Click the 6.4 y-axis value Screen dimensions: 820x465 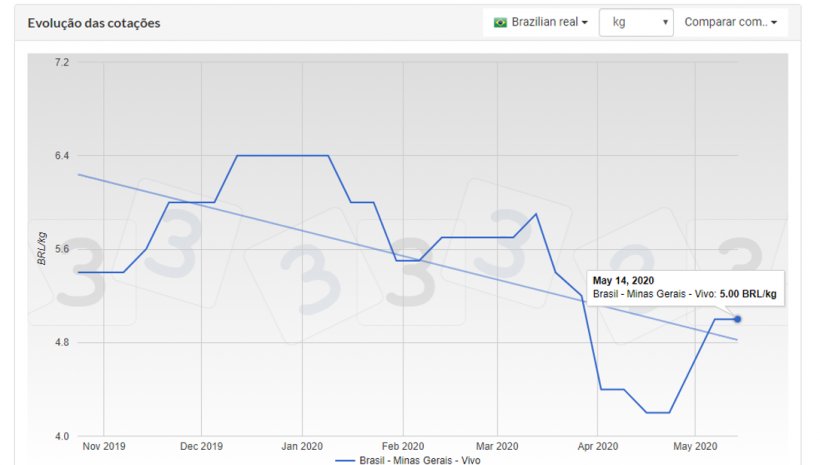pyautogui.click(x=61, y=156)
